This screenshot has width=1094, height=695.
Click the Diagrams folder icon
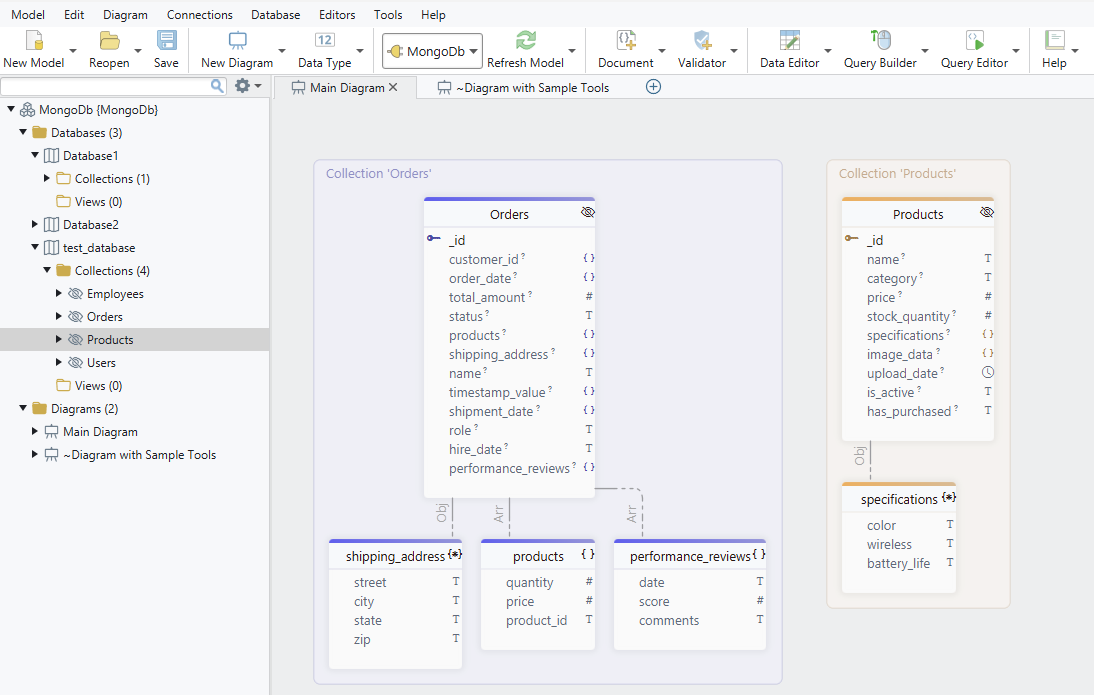tap(40, 408)
